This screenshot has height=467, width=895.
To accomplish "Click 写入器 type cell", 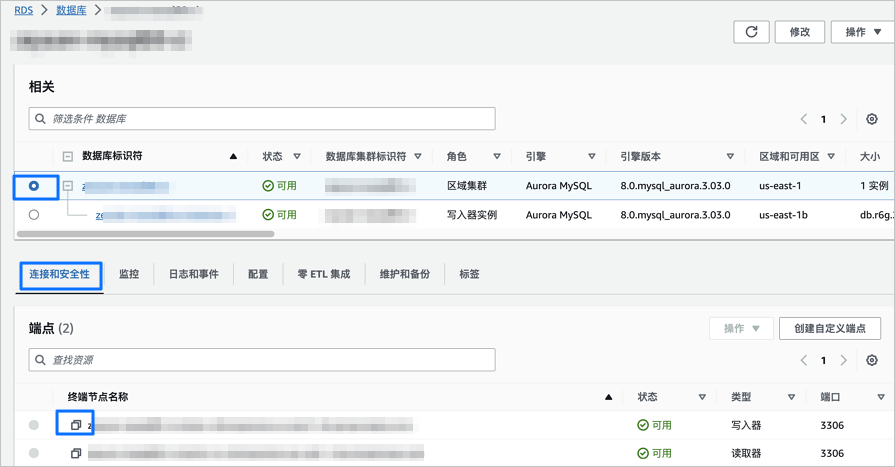I will click(x=746, y=425).
